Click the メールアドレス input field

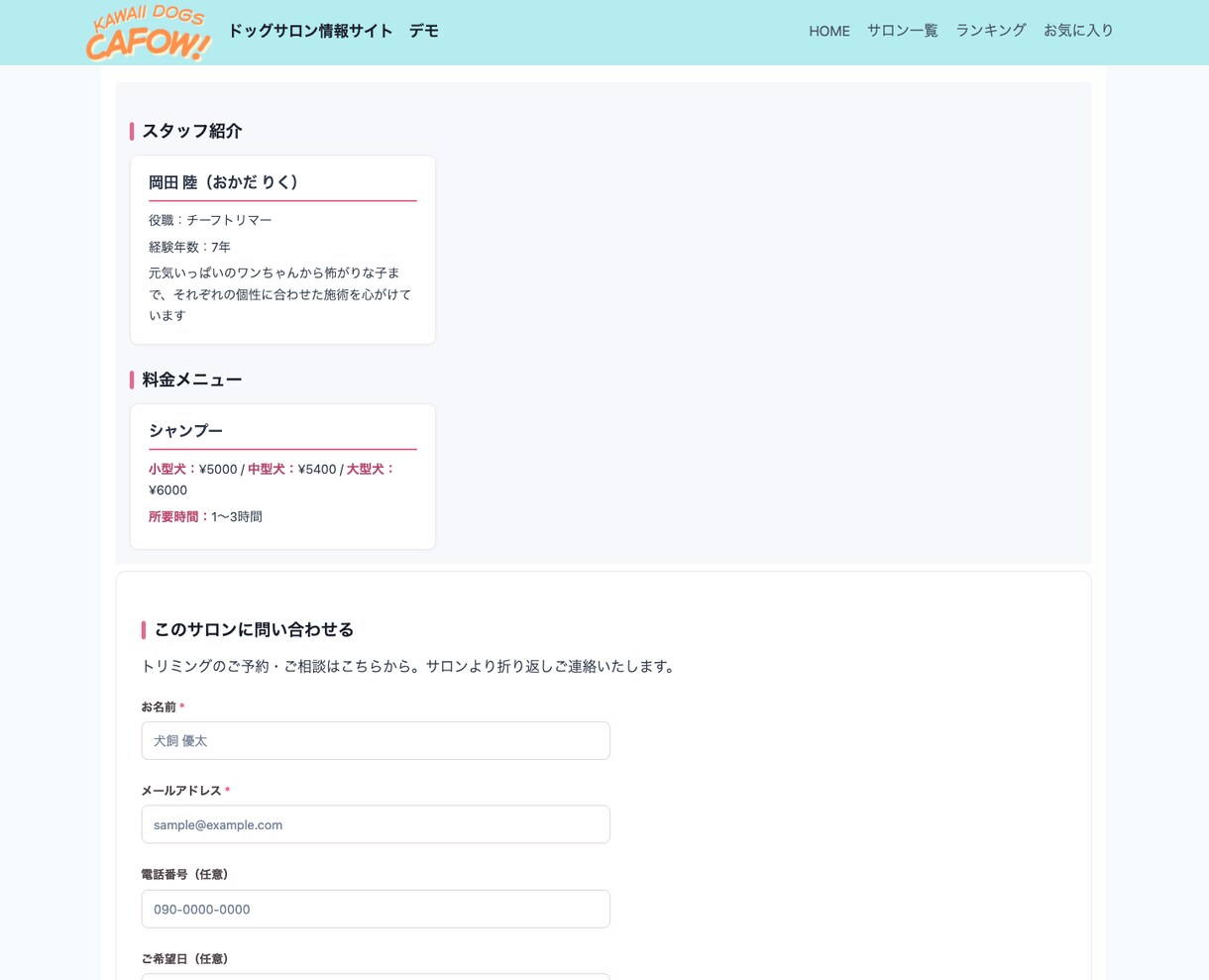pyautogui.click(x=376, y=824)
